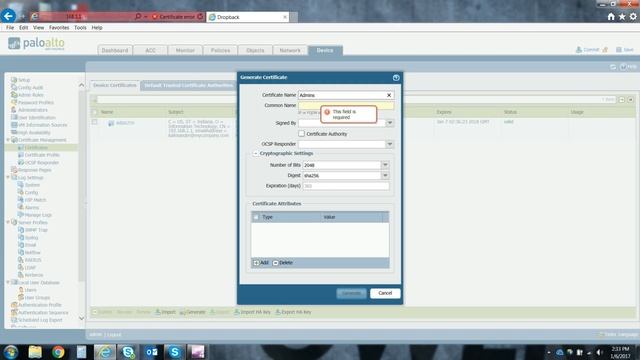This screenshot has width=640, height=360.
Task: Collapse Local User Database tree node
Action: [8, 282]
